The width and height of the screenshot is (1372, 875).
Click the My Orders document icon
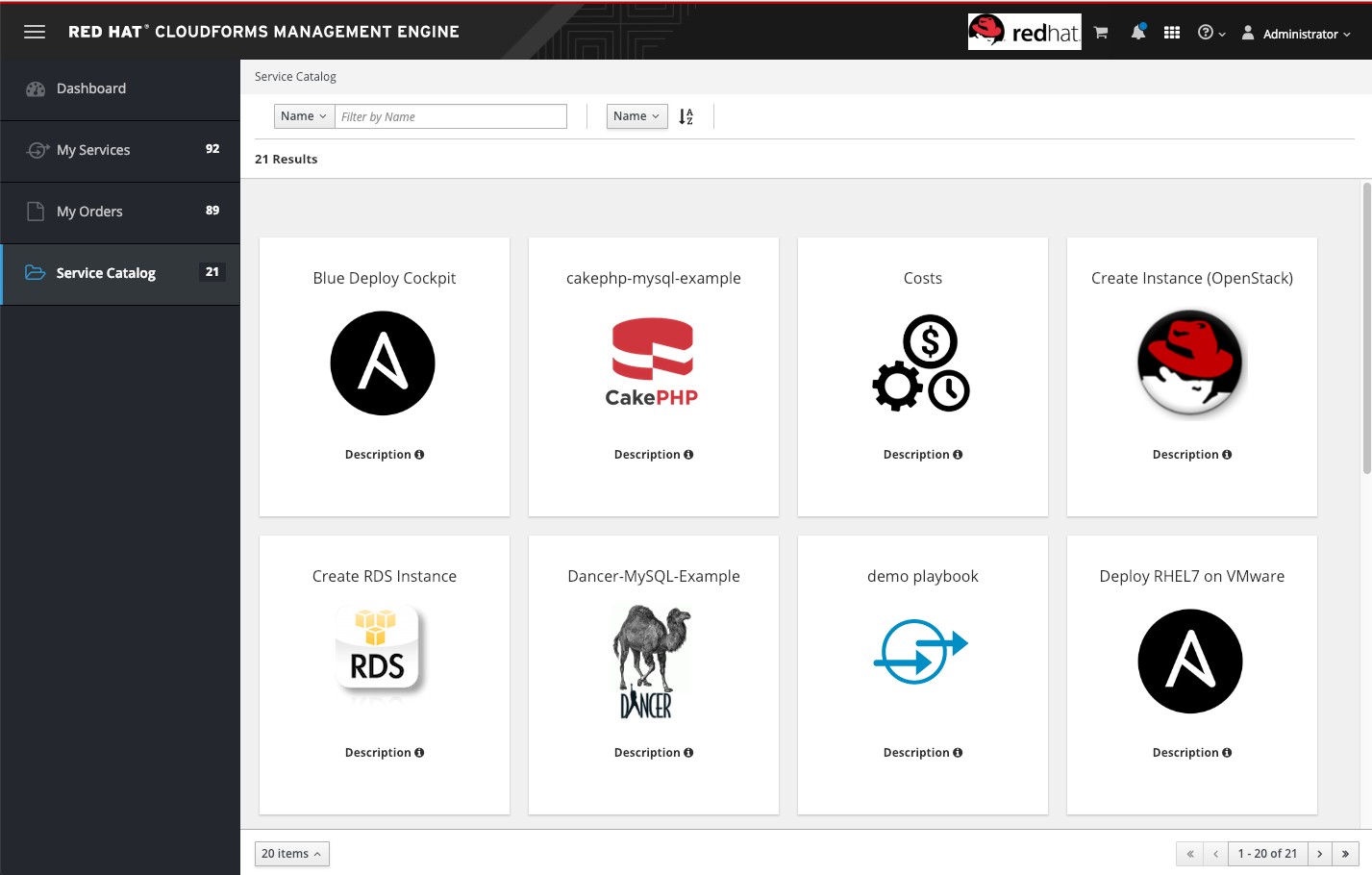(36, 212)
